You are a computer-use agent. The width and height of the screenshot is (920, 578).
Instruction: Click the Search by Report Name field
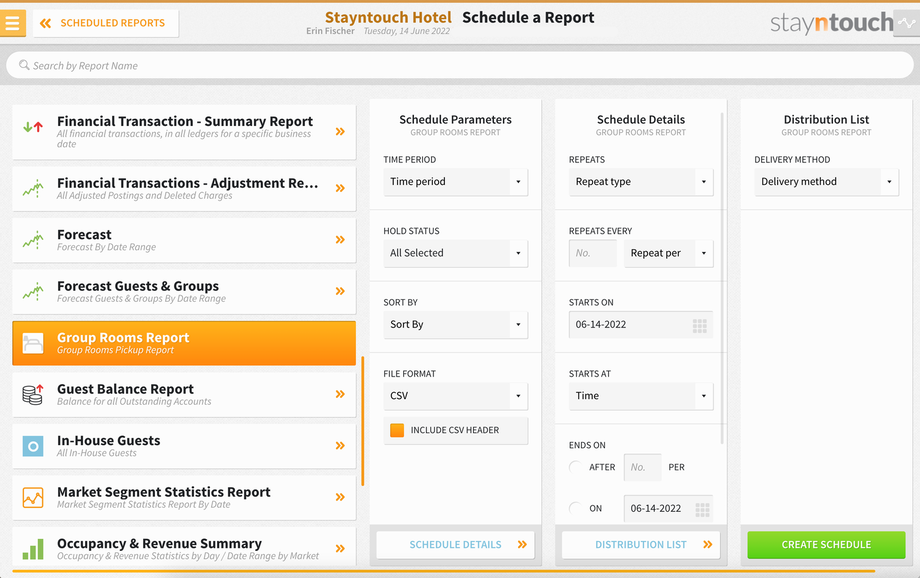click(x=460, y=65)
